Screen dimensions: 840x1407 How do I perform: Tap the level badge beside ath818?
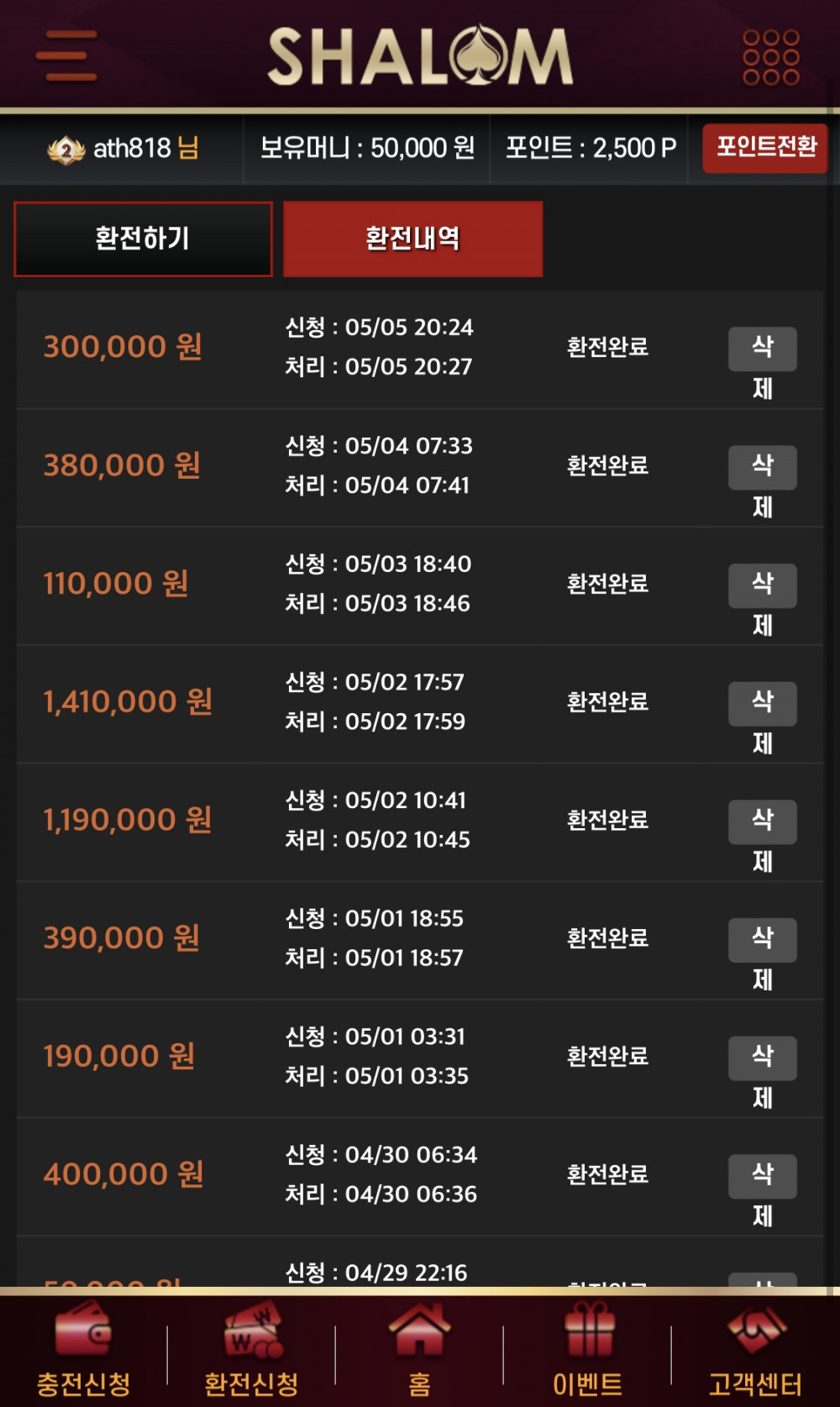tap(66, 150)
